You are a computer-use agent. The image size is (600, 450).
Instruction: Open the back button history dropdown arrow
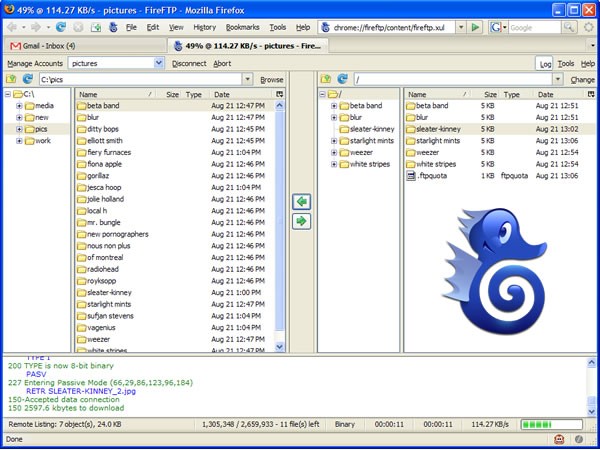coord(23,28)
